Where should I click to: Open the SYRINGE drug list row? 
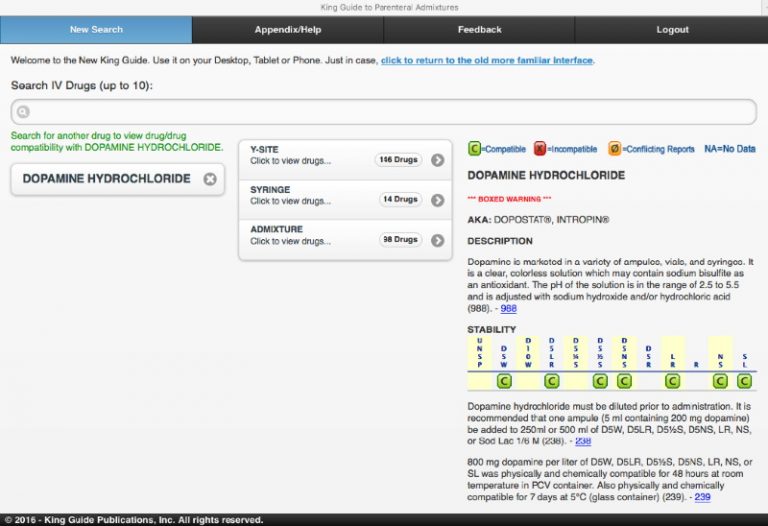pos(345,200)
